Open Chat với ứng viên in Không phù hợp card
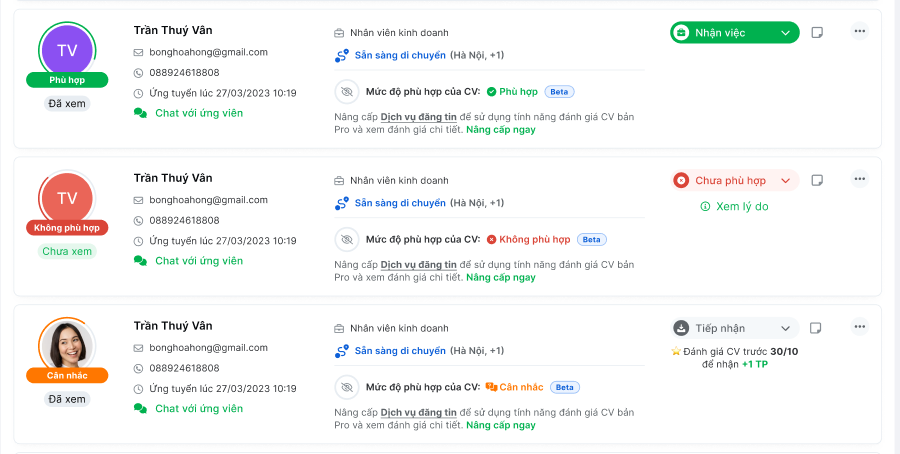The width and height of the screenshot is (900, 454). pos(199,261)
